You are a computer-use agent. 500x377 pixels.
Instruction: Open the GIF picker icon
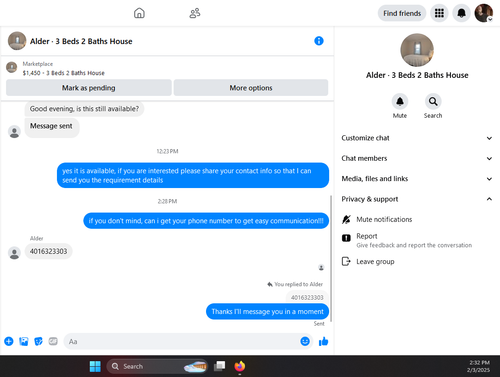tap(53, 341)
